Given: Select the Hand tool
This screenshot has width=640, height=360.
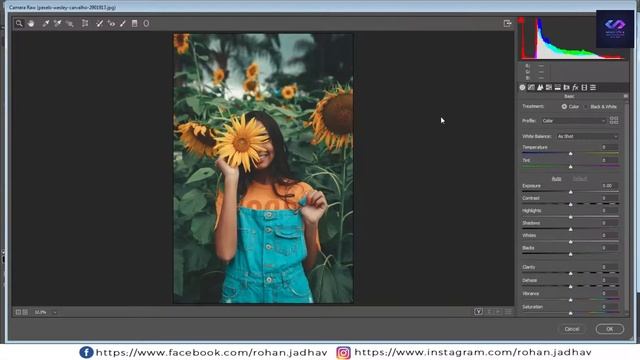Looking at the screenshot, I should [x=31, y=24].
